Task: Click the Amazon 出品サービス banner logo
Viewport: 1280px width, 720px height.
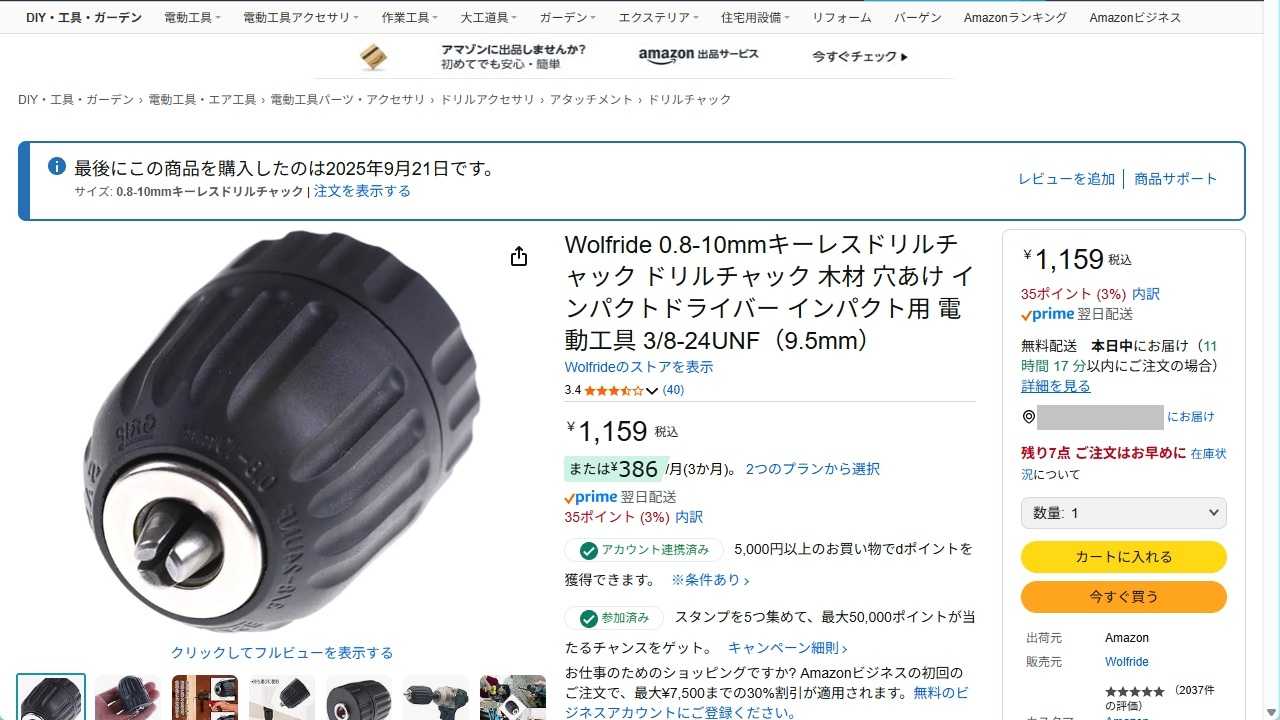Action: (x=698, y=56)
